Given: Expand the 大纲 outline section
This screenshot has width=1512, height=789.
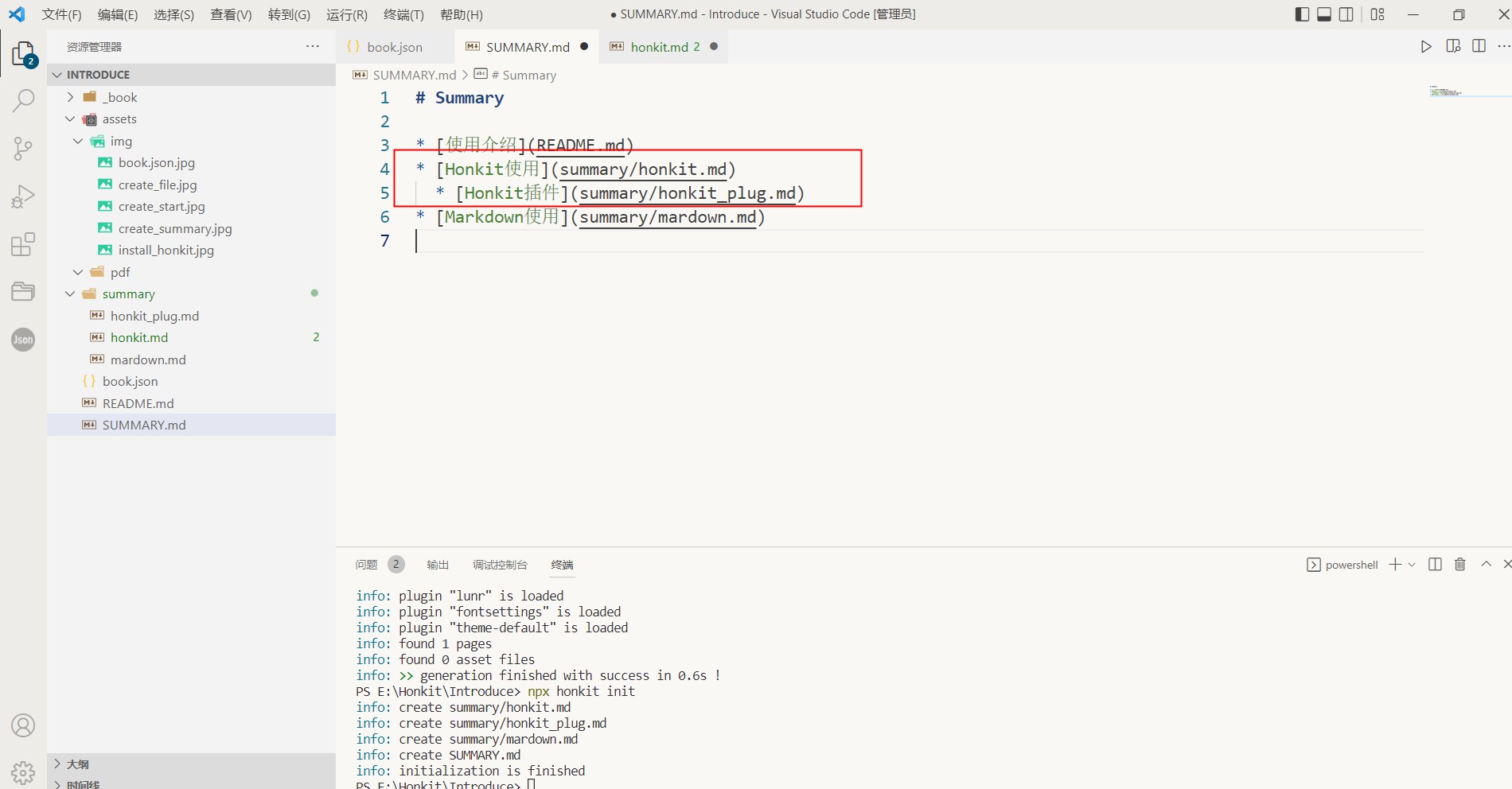Looking at the screenshot, I should point(191,764).
